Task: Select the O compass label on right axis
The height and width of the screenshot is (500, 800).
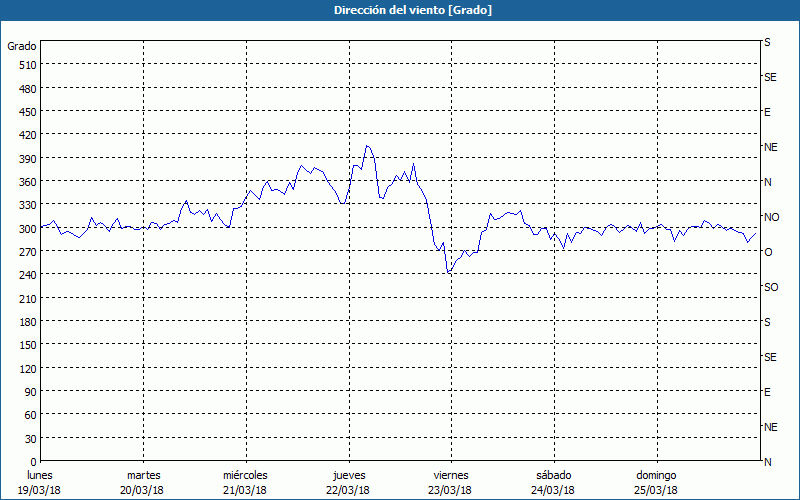Action: (767, 252)
